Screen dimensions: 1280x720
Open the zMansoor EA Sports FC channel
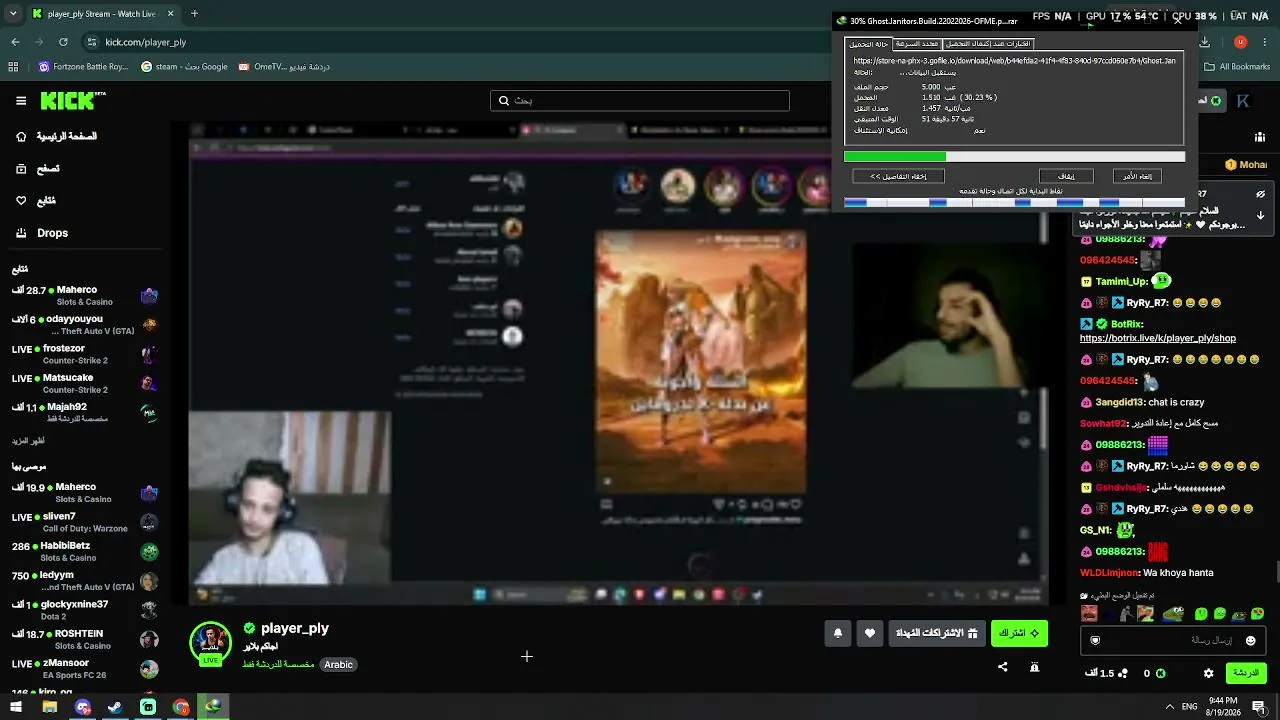85,668
